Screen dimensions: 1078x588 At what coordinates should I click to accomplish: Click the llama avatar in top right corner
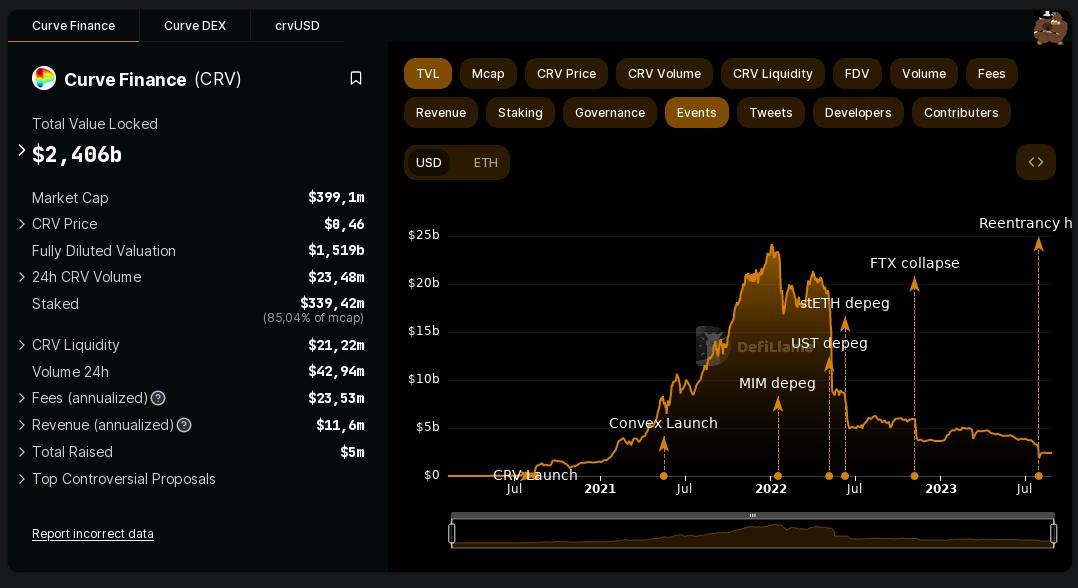click(x=1050, y=28)
